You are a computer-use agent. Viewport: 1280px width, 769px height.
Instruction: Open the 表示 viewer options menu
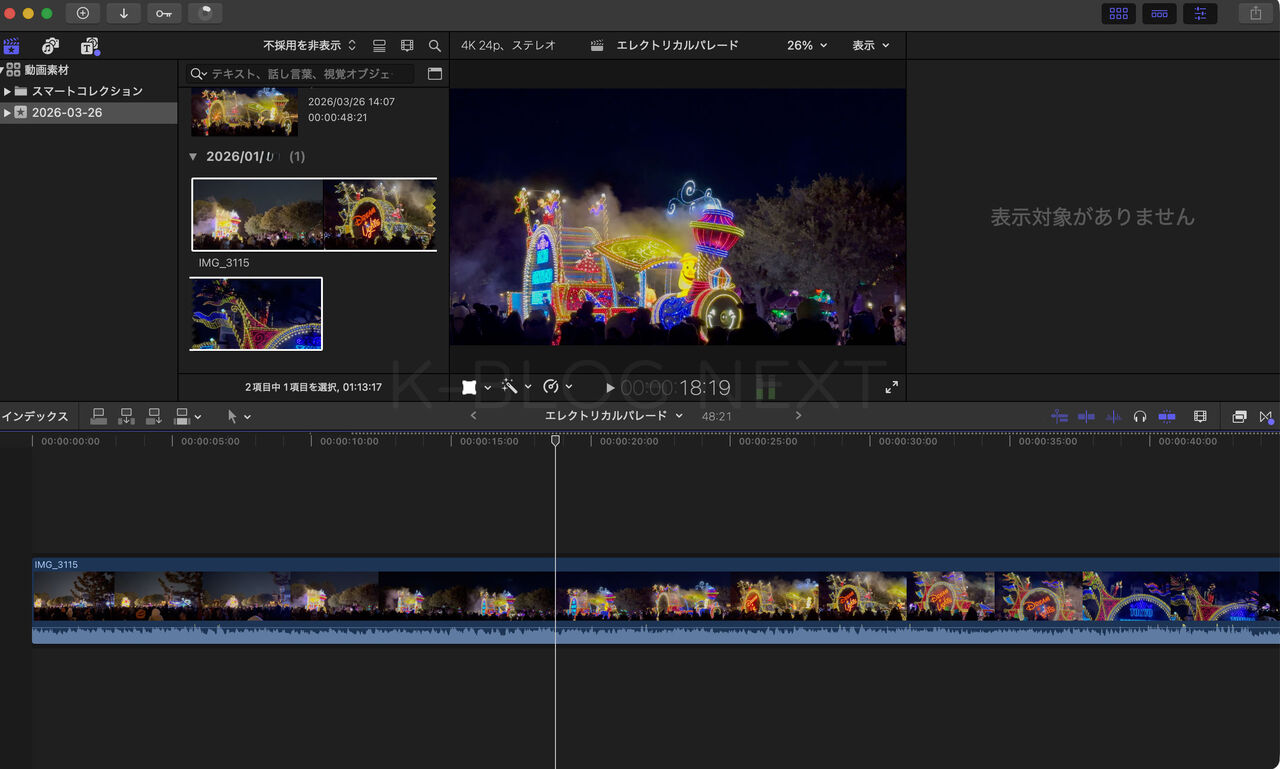pyautogui.click(x=870, y=46)
